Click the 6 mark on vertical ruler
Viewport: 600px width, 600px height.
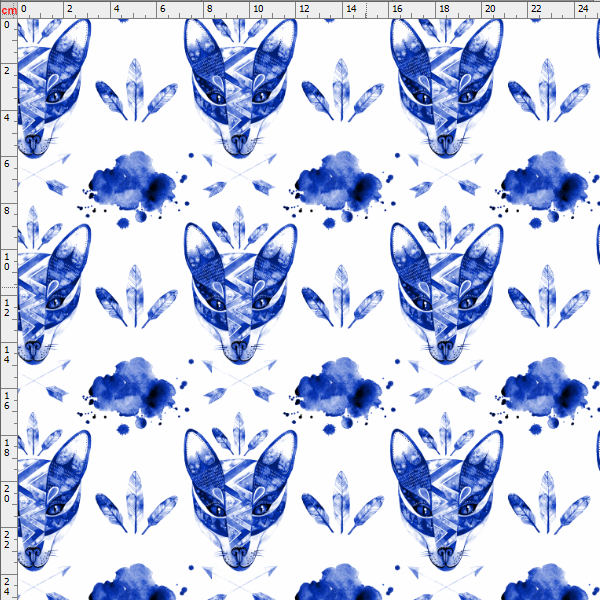coord(7,163)
